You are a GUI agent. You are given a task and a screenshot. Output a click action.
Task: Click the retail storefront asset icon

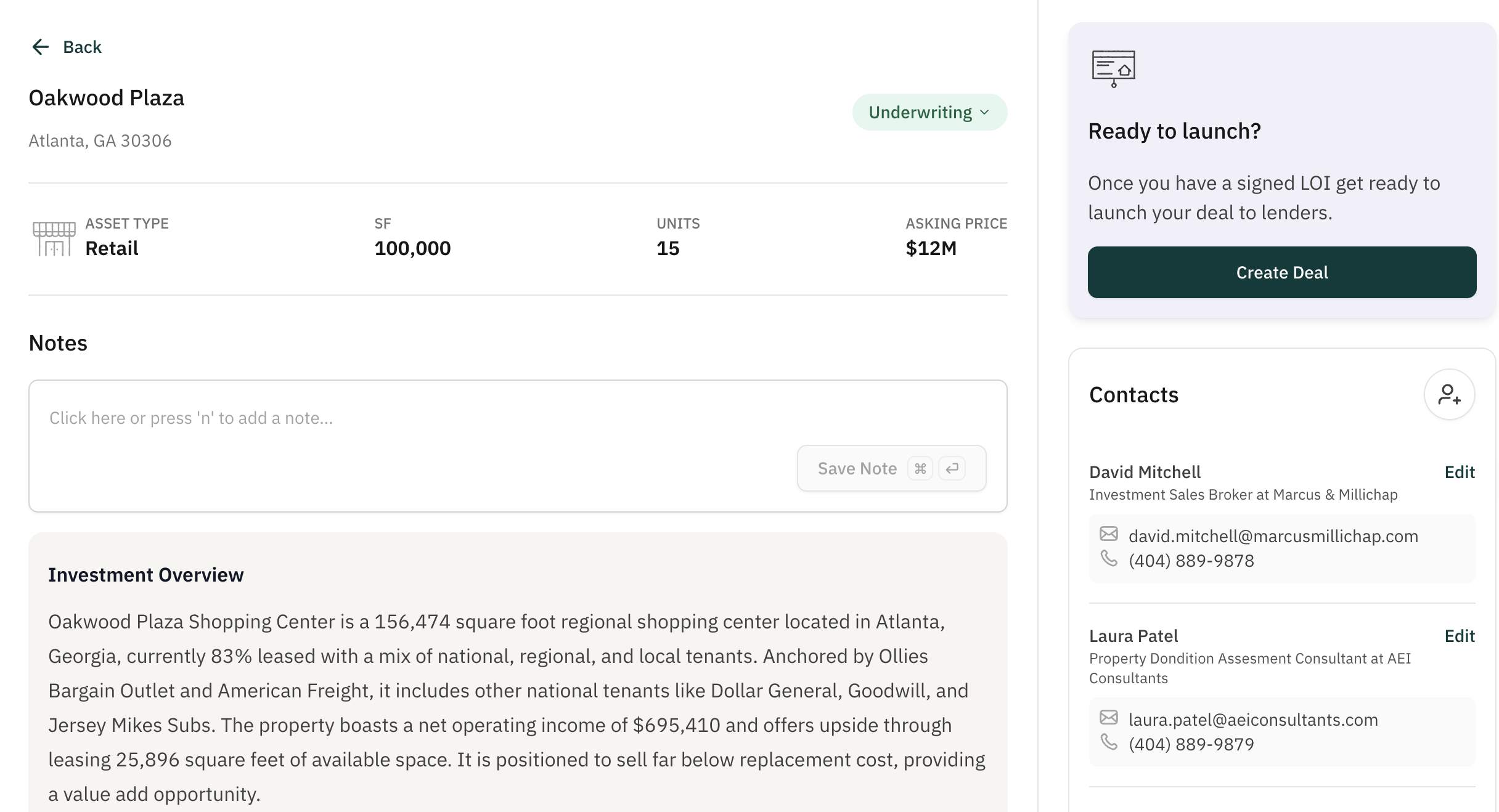tap(54, 238)
